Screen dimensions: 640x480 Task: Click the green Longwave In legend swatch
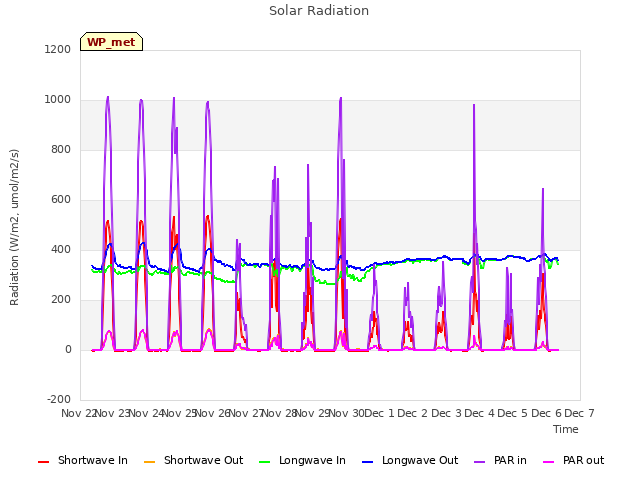[265, 462]
